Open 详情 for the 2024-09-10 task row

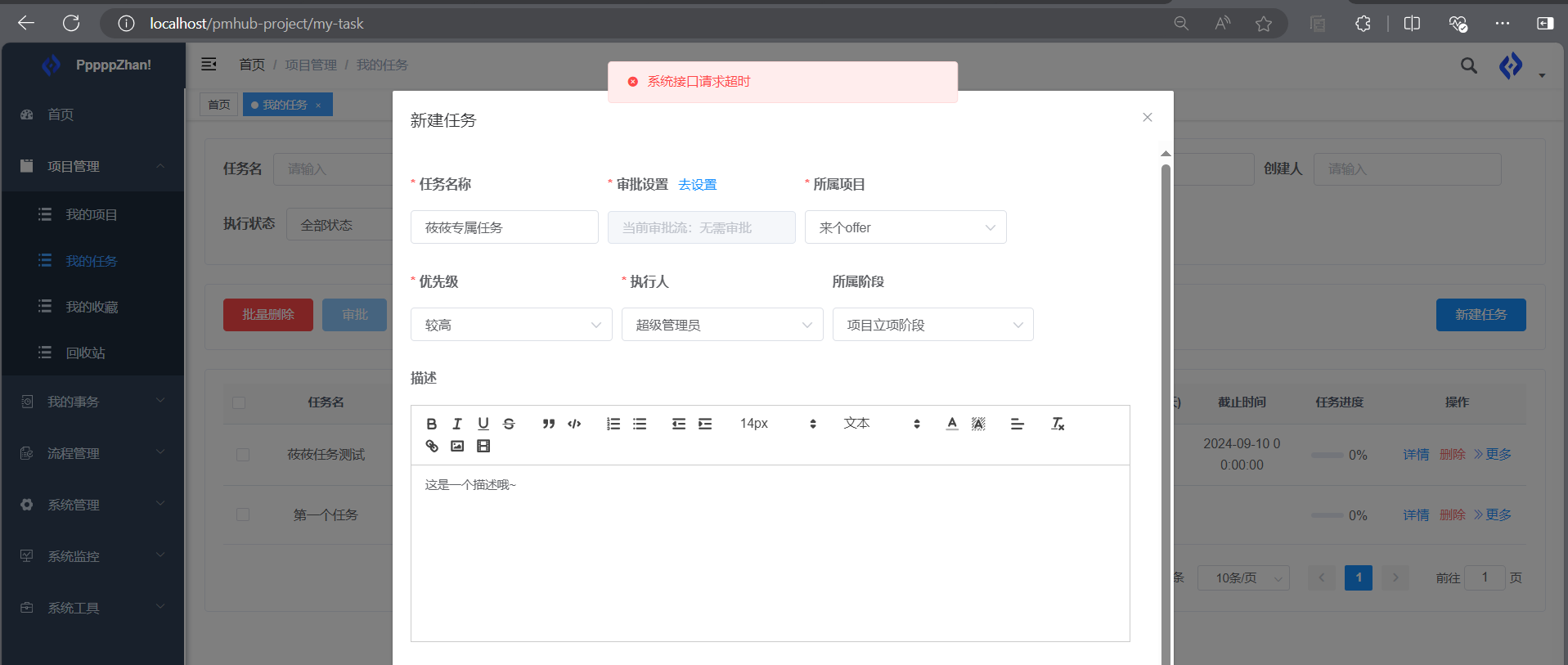click(x=1416, y=455)
